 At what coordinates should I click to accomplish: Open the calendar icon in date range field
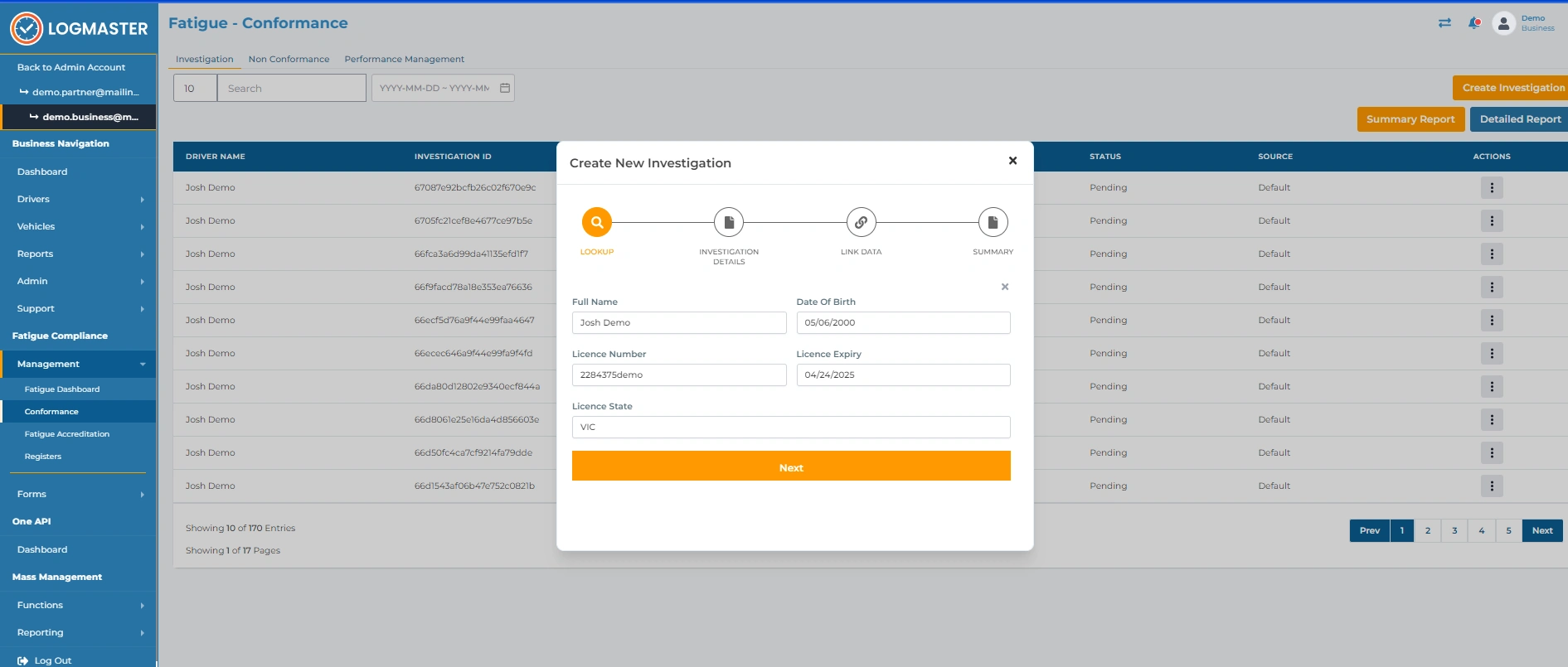505,88
